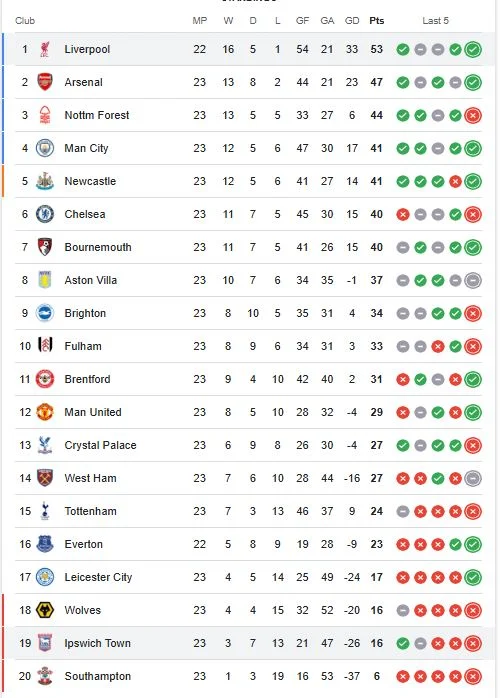This screenshot has height=698, width=500.
Task: Open the Crystal Palace team link
Action: (100, 445)
